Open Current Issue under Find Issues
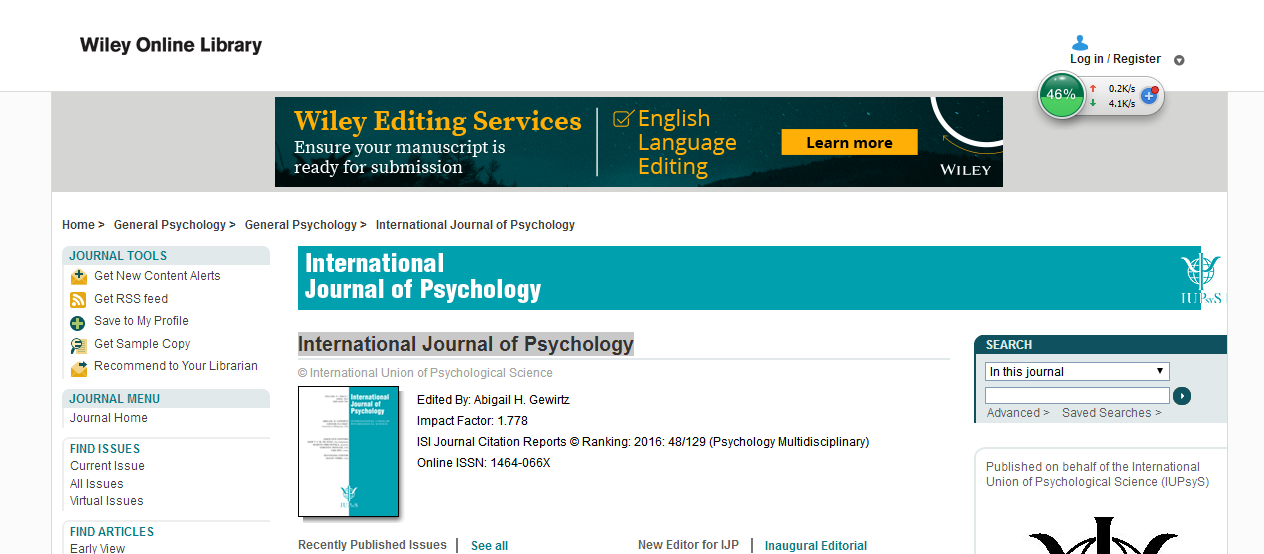1264x554 pixels. click(107, 466)
